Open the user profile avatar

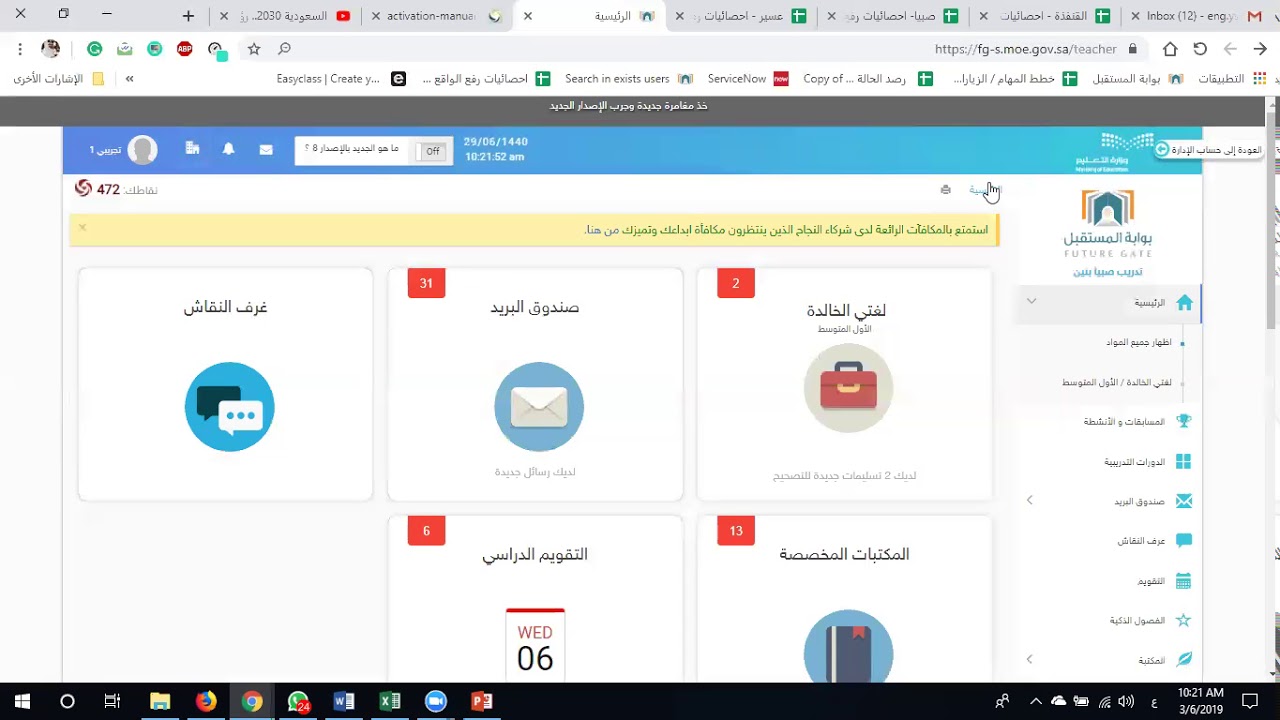(x=142, y=150)
